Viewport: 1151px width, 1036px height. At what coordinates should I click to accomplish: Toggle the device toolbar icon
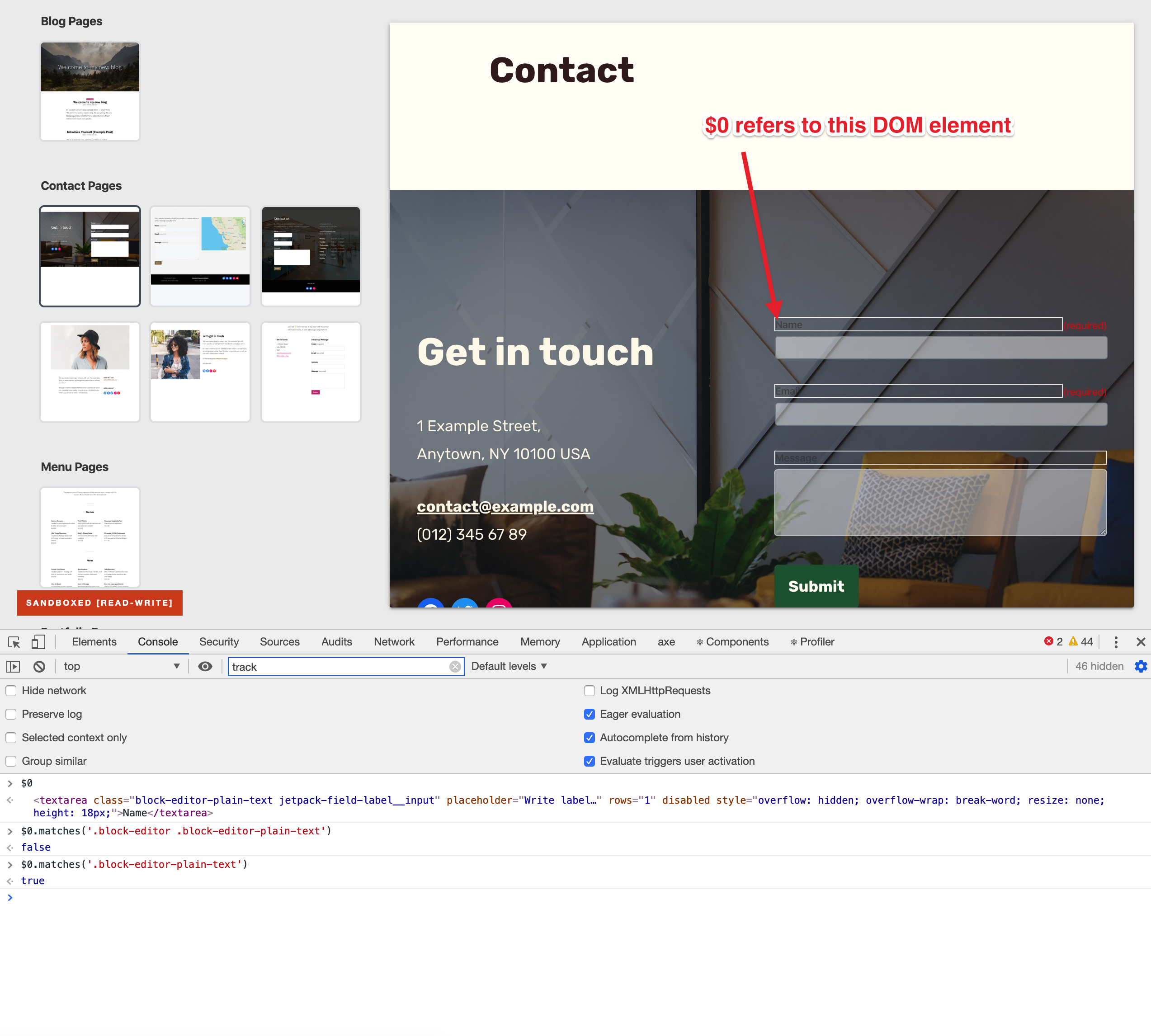(38, 642)
